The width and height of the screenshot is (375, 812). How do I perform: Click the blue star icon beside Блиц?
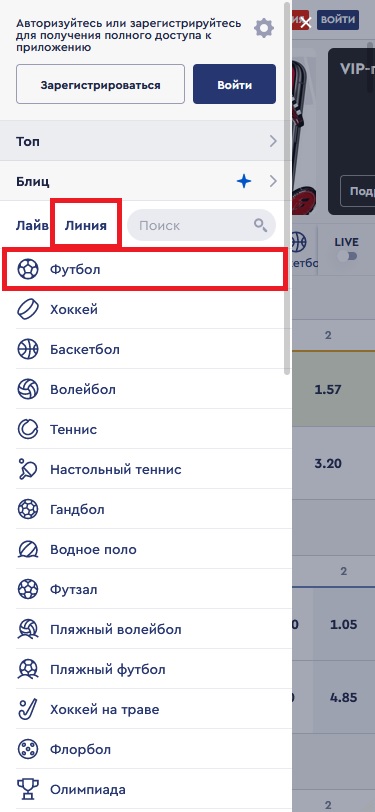tap(244, 181)
